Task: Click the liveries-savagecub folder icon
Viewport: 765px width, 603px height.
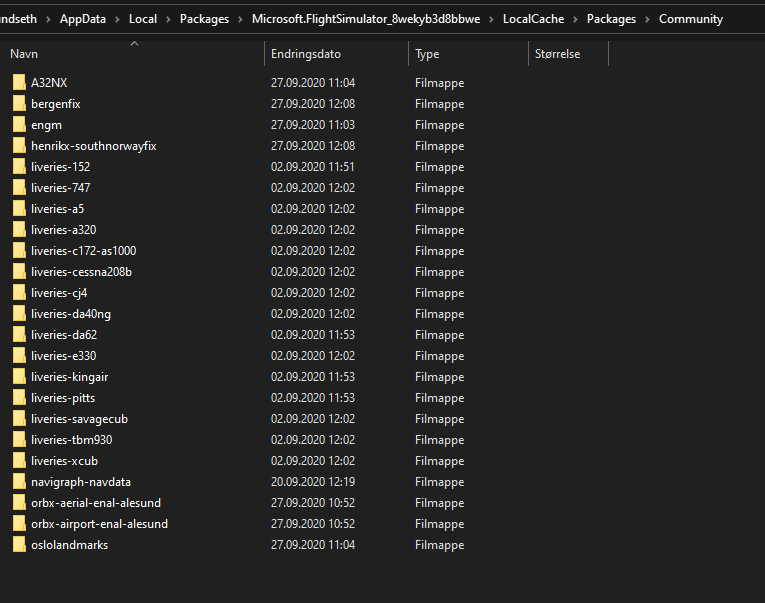Action: point(19,418)
